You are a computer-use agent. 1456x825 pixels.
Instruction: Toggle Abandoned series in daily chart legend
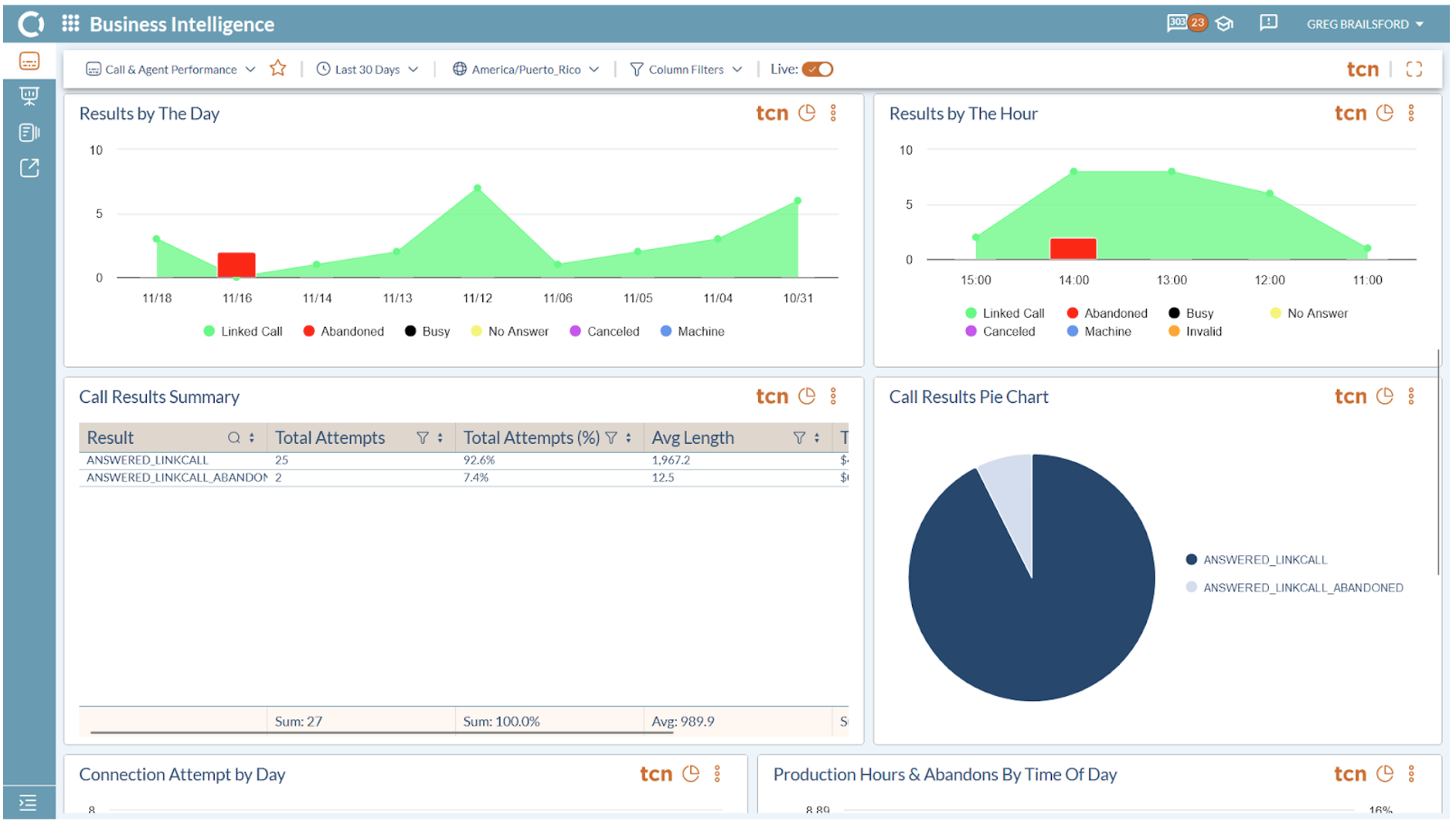[x=343, y=331]
